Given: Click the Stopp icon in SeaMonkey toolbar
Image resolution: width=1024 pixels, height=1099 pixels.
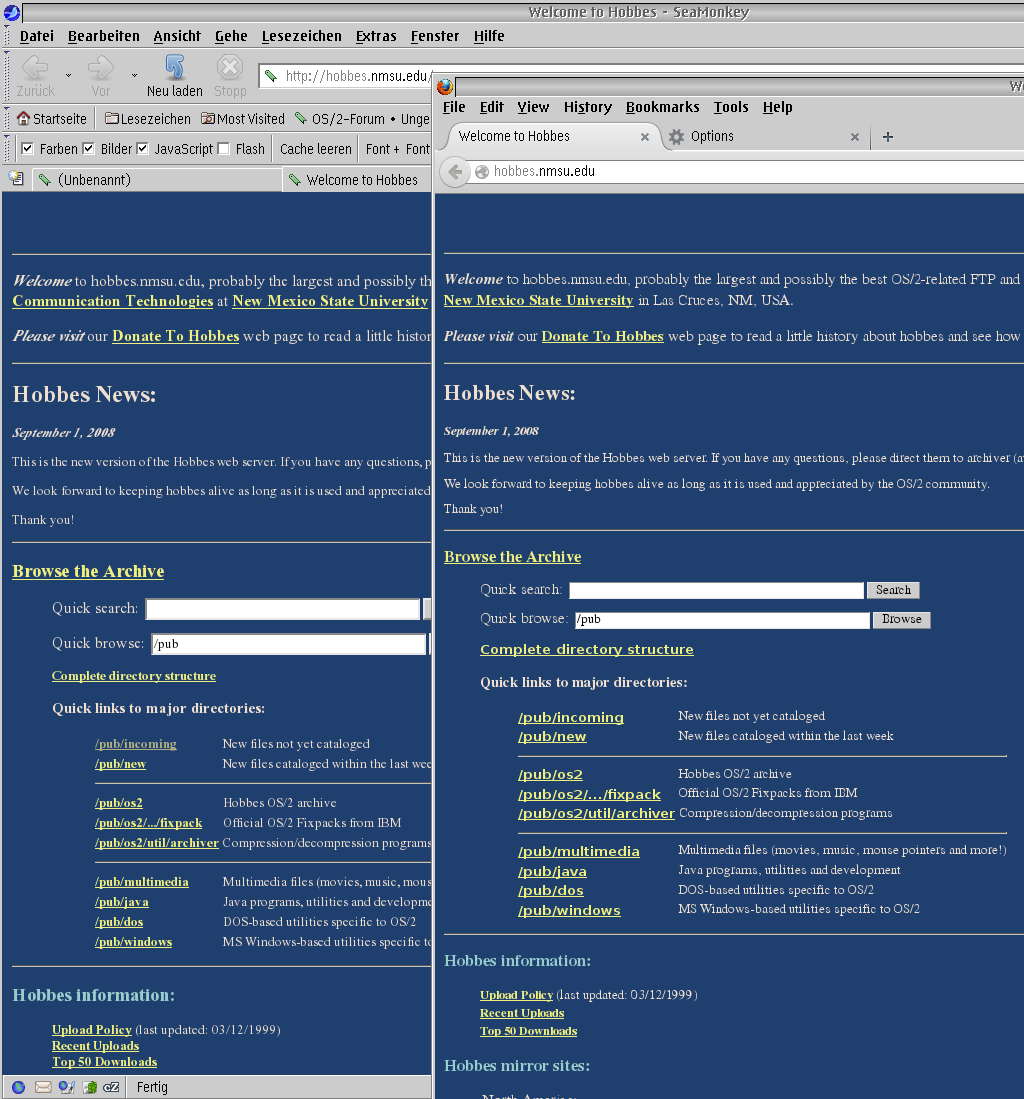Looking at the screenshot, I should point(230,67).
